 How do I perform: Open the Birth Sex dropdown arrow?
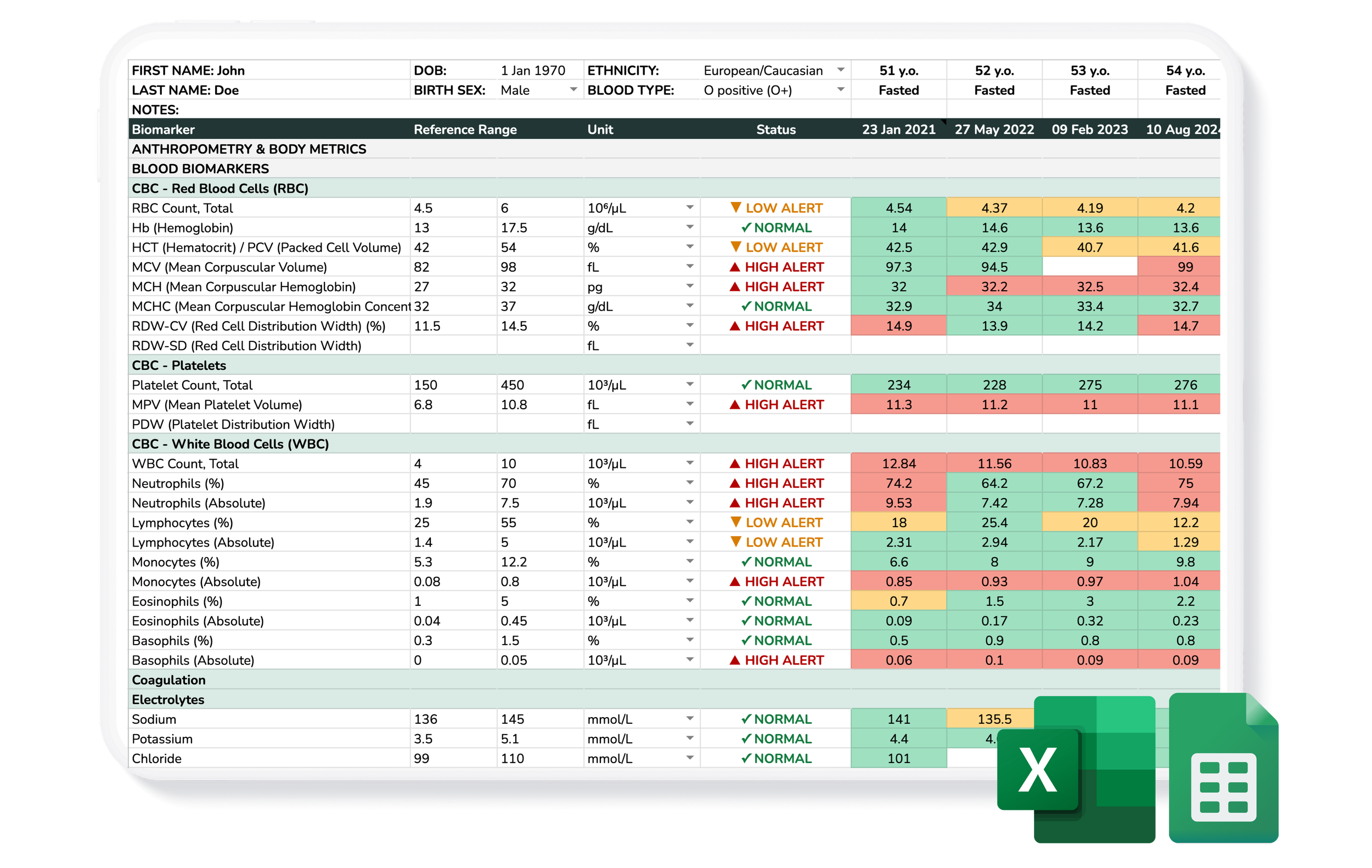click(573, 90)
